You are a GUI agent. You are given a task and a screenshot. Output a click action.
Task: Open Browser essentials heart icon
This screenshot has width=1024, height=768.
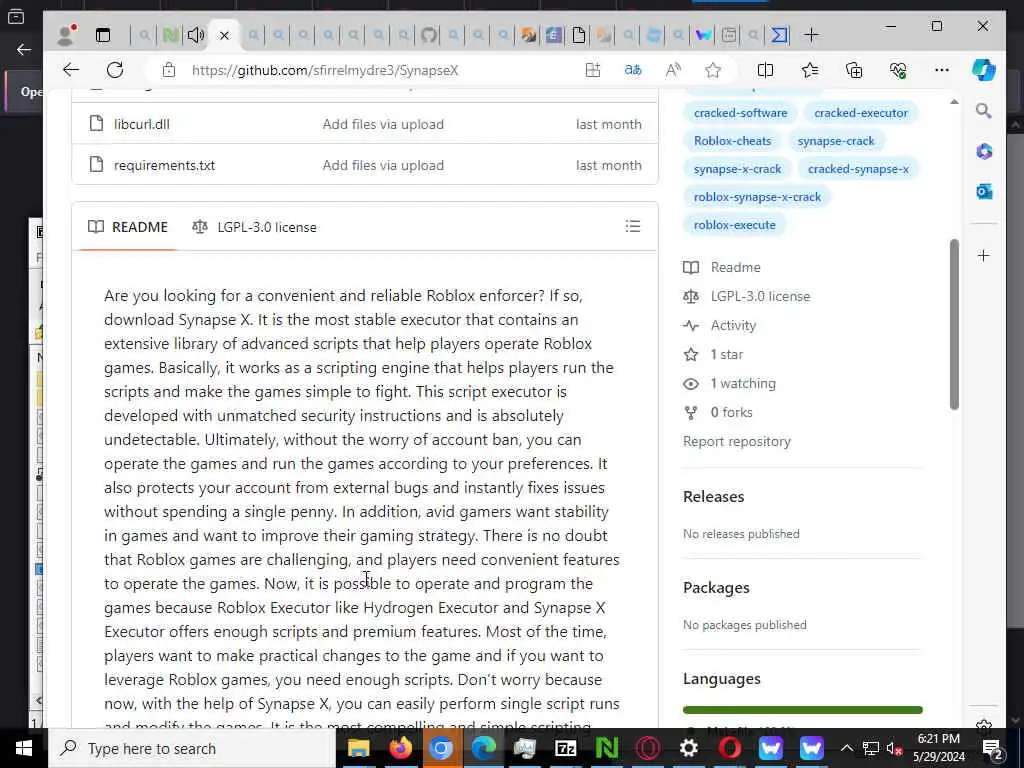(x=898, y=70)
